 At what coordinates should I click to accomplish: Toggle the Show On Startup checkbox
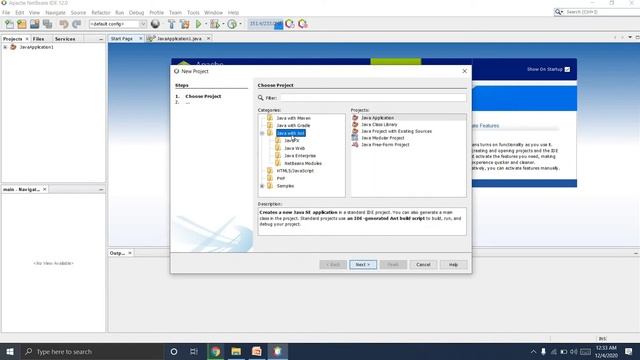567,69
